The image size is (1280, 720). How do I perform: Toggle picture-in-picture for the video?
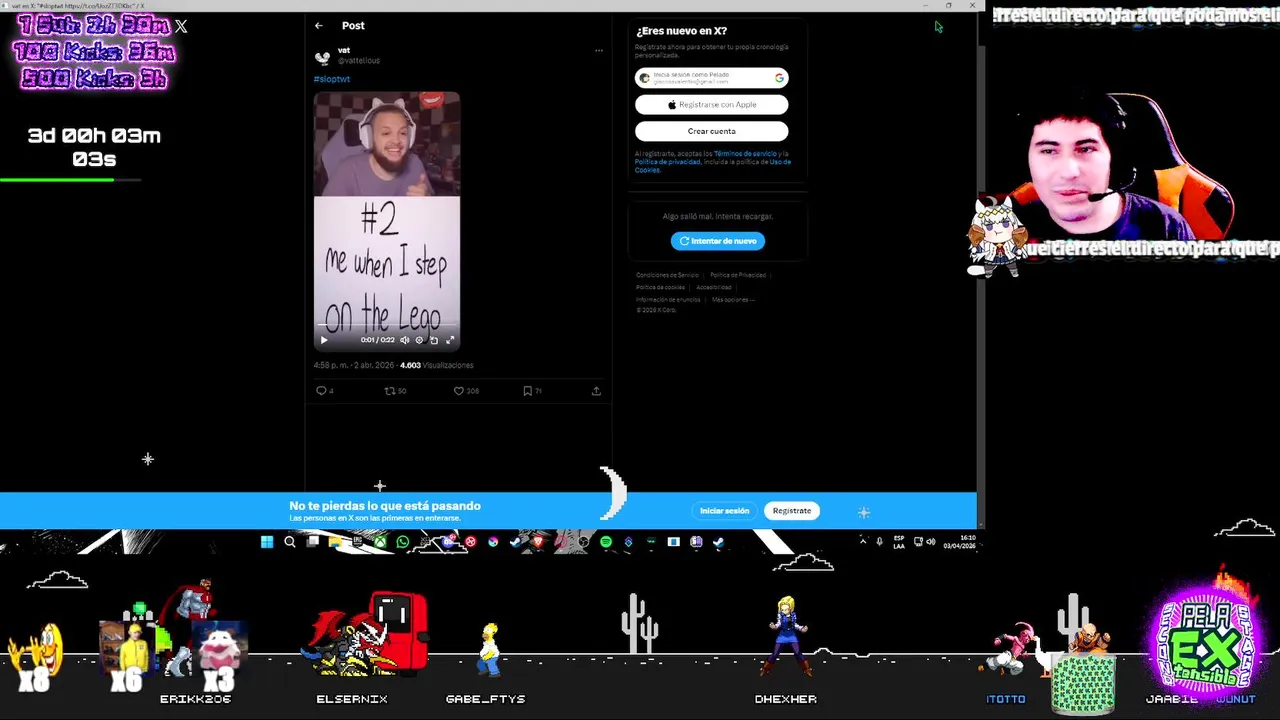(x=434, y=340)
